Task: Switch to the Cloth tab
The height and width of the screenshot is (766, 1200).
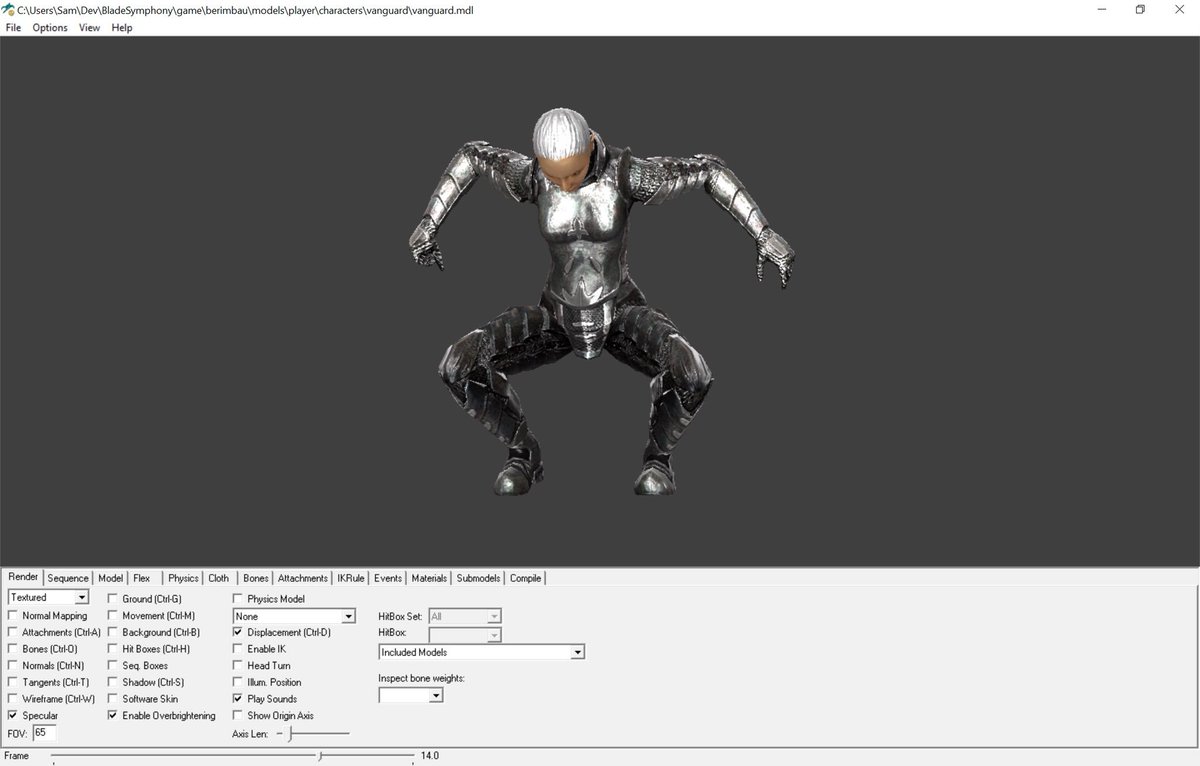Action: coord(218,578)
